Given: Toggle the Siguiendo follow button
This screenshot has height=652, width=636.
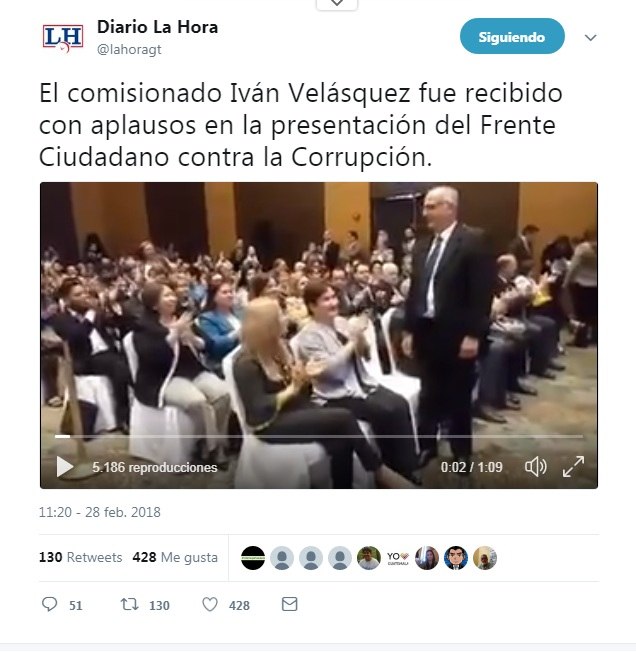Looking at the screenshot, I should (x=512, y=36).
